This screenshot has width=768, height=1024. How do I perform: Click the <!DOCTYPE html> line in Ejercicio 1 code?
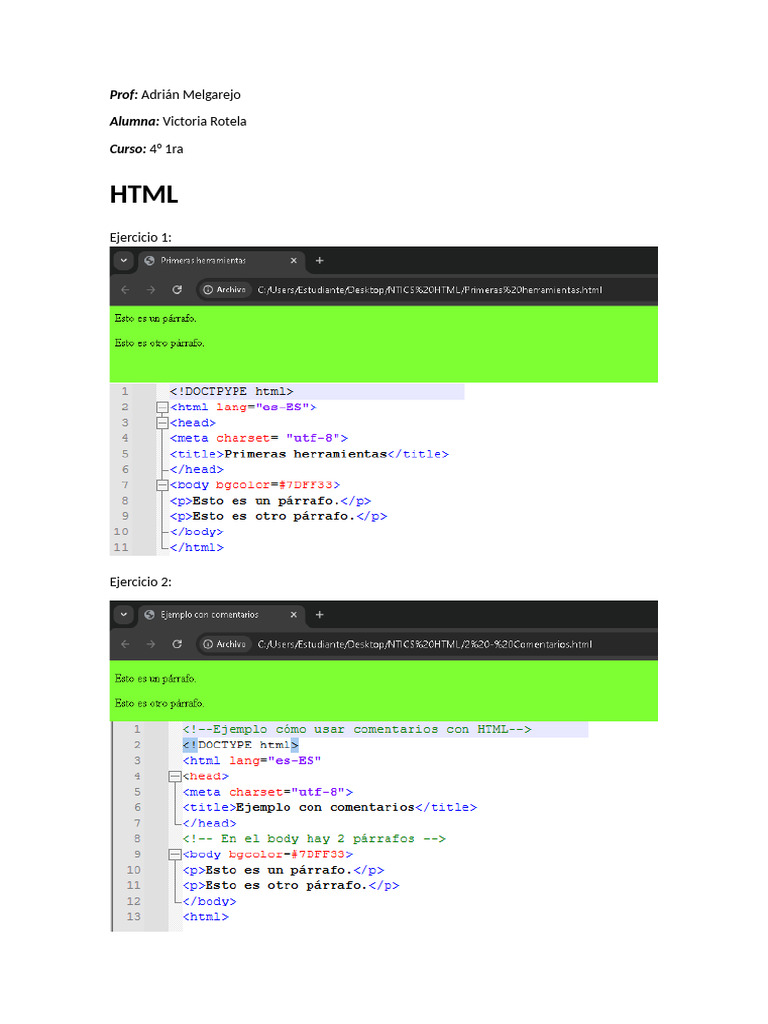pos(231,391)
